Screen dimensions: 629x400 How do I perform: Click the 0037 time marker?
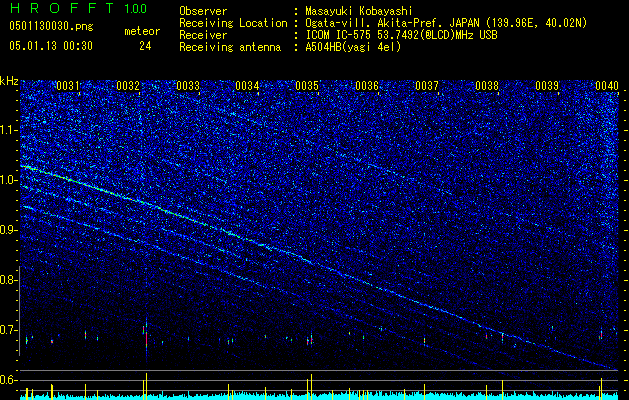[x=427, y=85]
